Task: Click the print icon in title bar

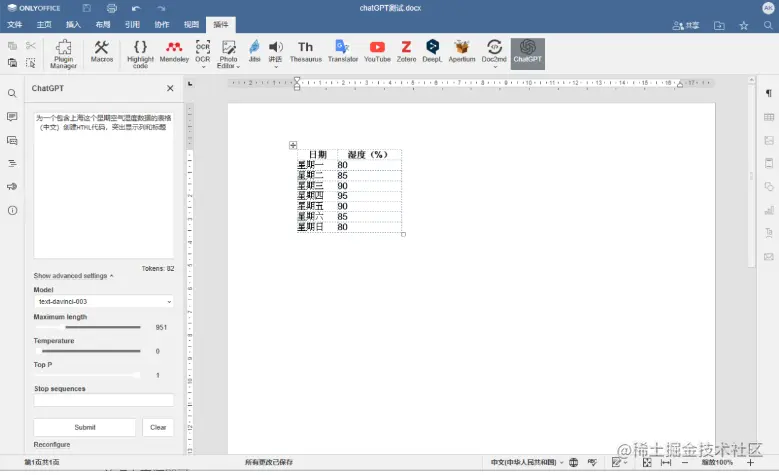Action: coord(112,8)
